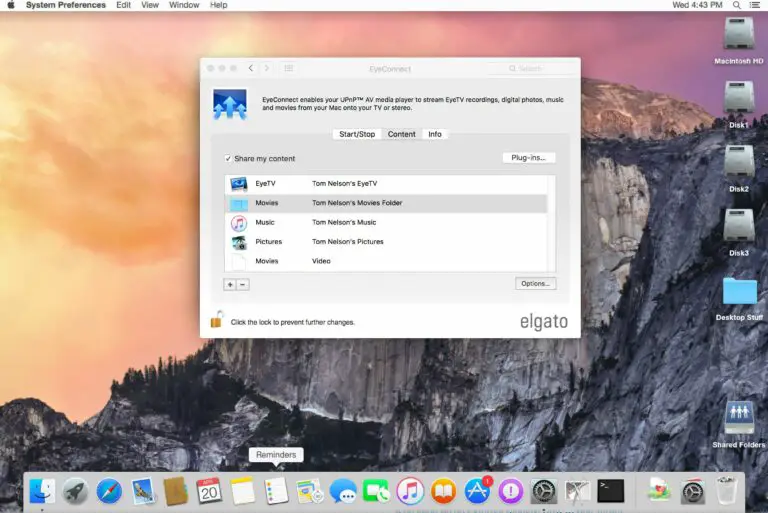Click the Options... button

(535, 283)
